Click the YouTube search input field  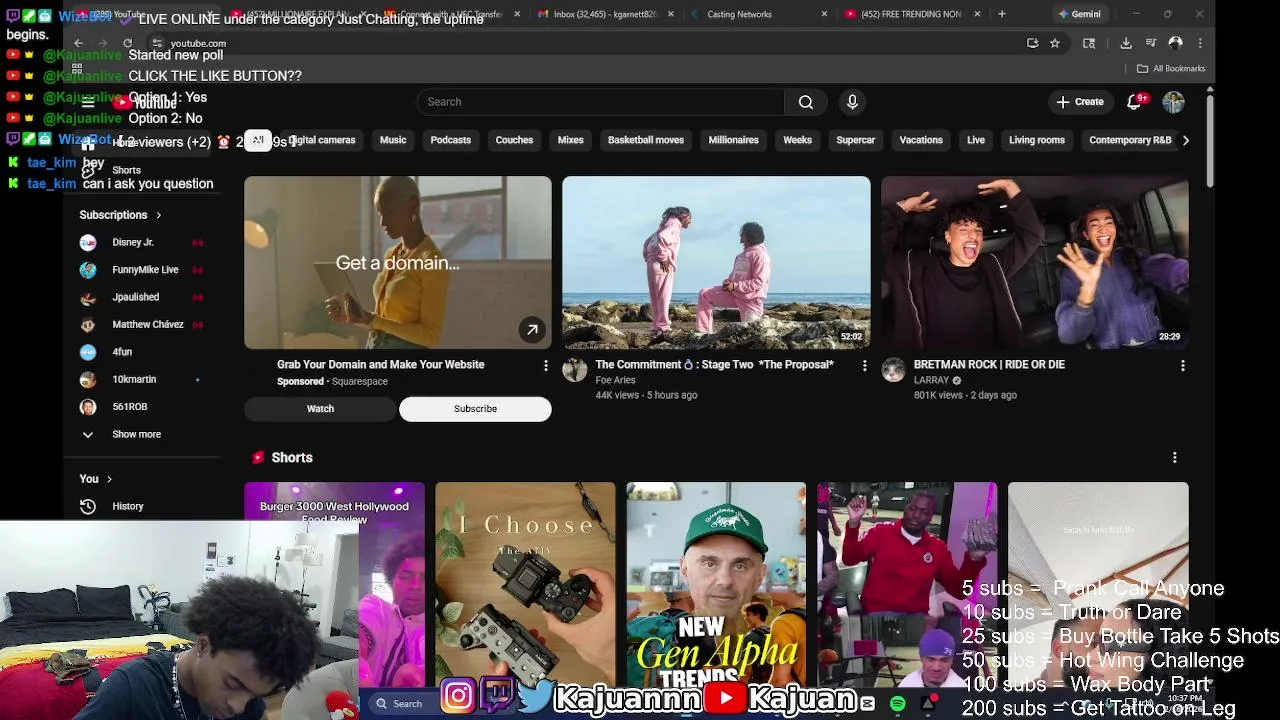(x=600, y=102)
